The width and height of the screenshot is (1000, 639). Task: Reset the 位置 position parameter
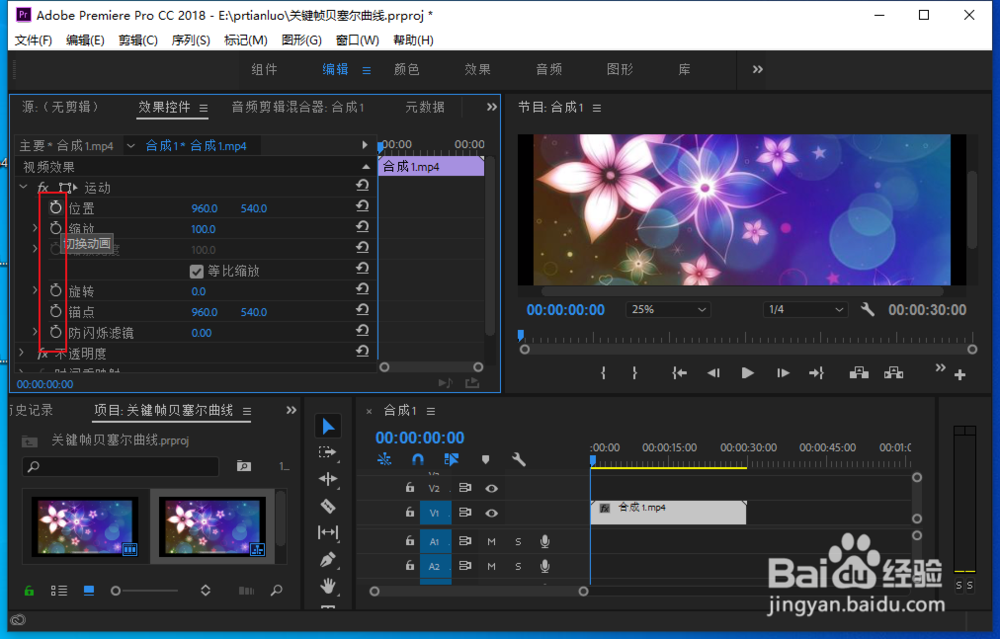click(362, 206)
